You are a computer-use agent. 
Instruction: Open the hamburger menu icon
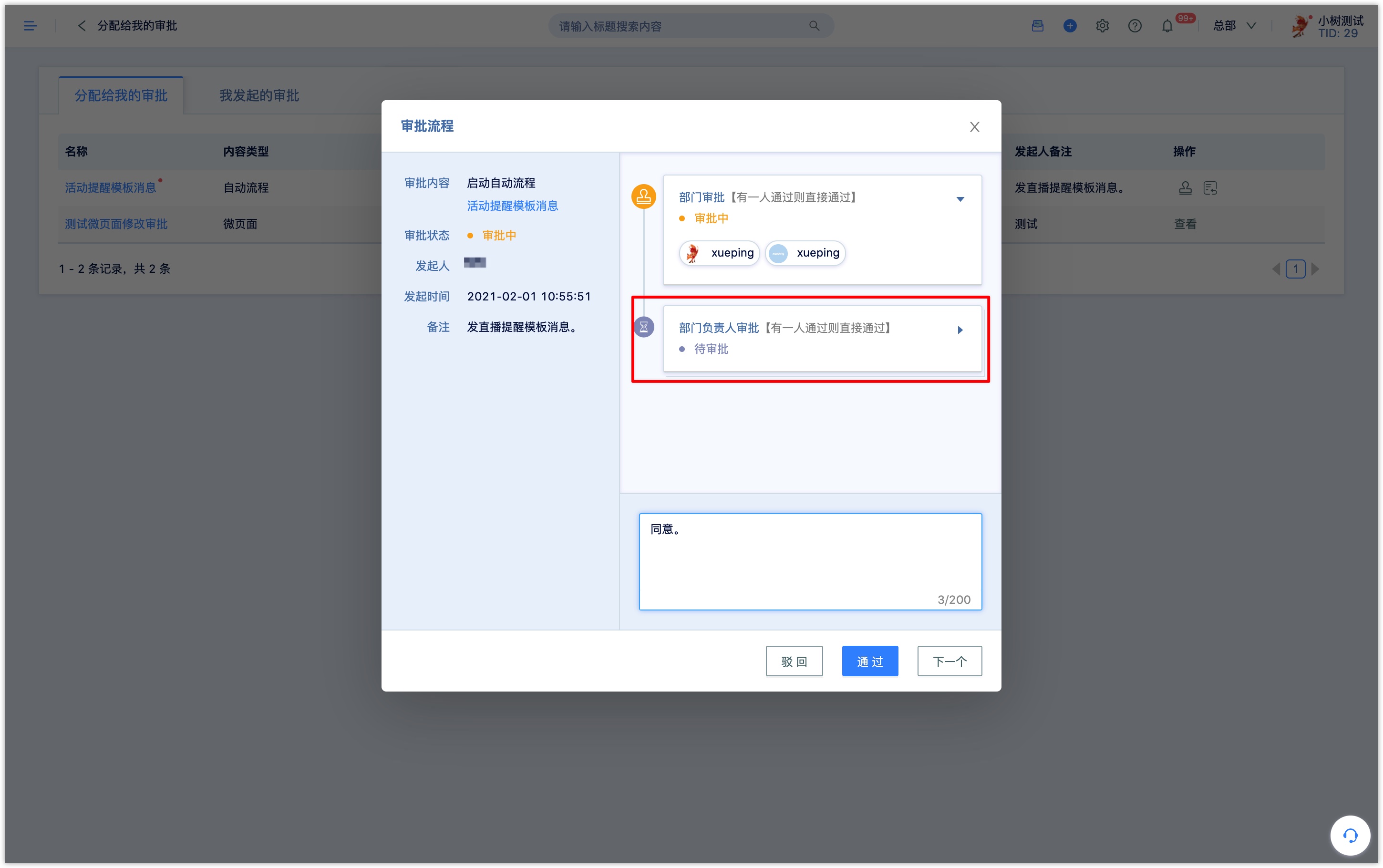pyautogui.click(x=30, y=26)
